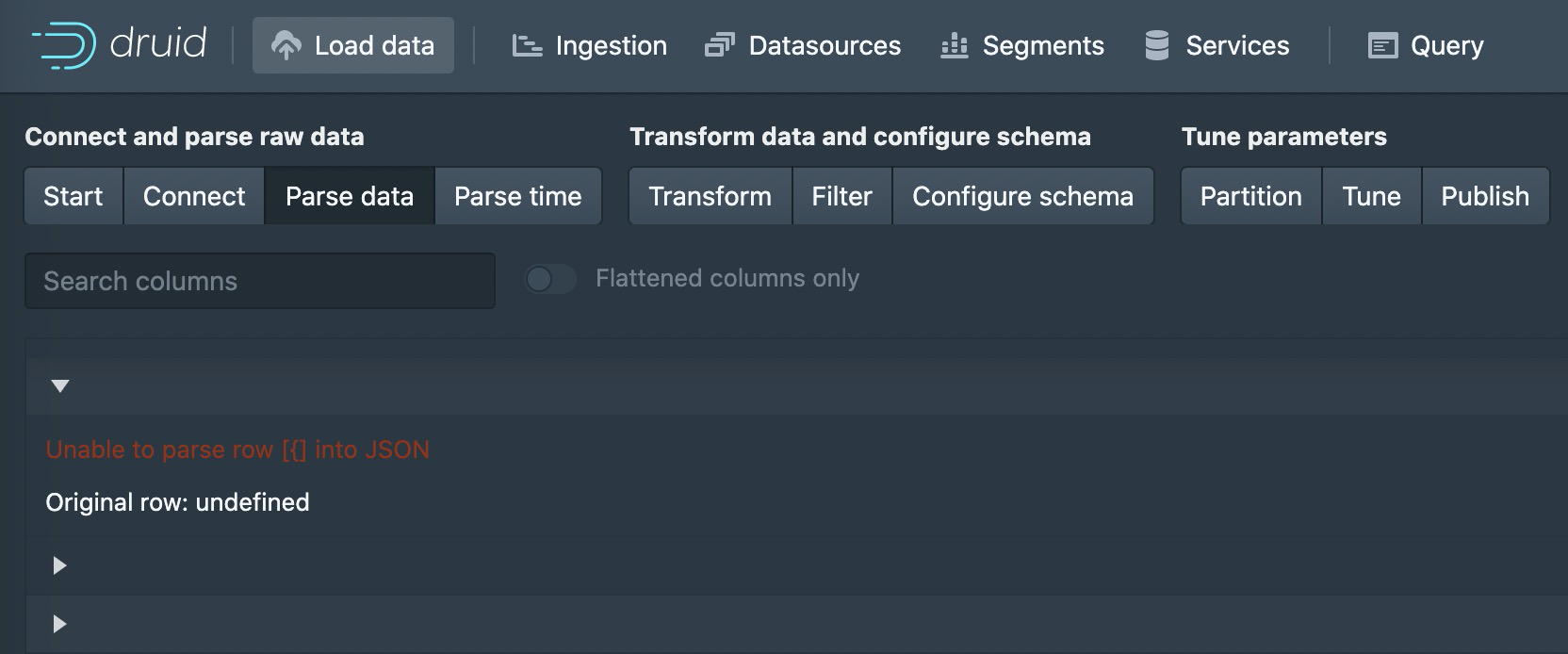Click the Segments bar-grid icon
Image resolution: width=1568 pixels, height=654 pixels.
tap(954, 45)
